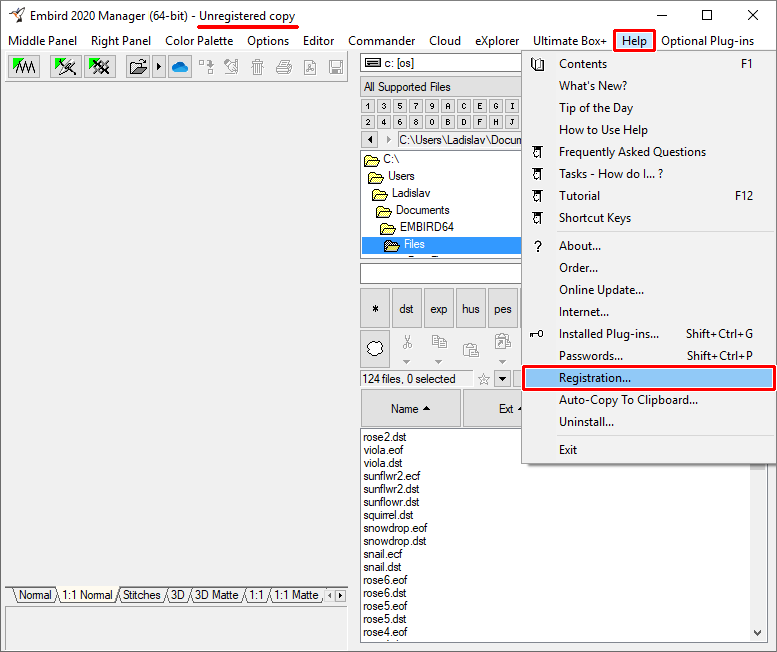Image resolution: width=777 pixels, height=652 pixels.
Task: Open the Options menu
Action: pos(268,41)
